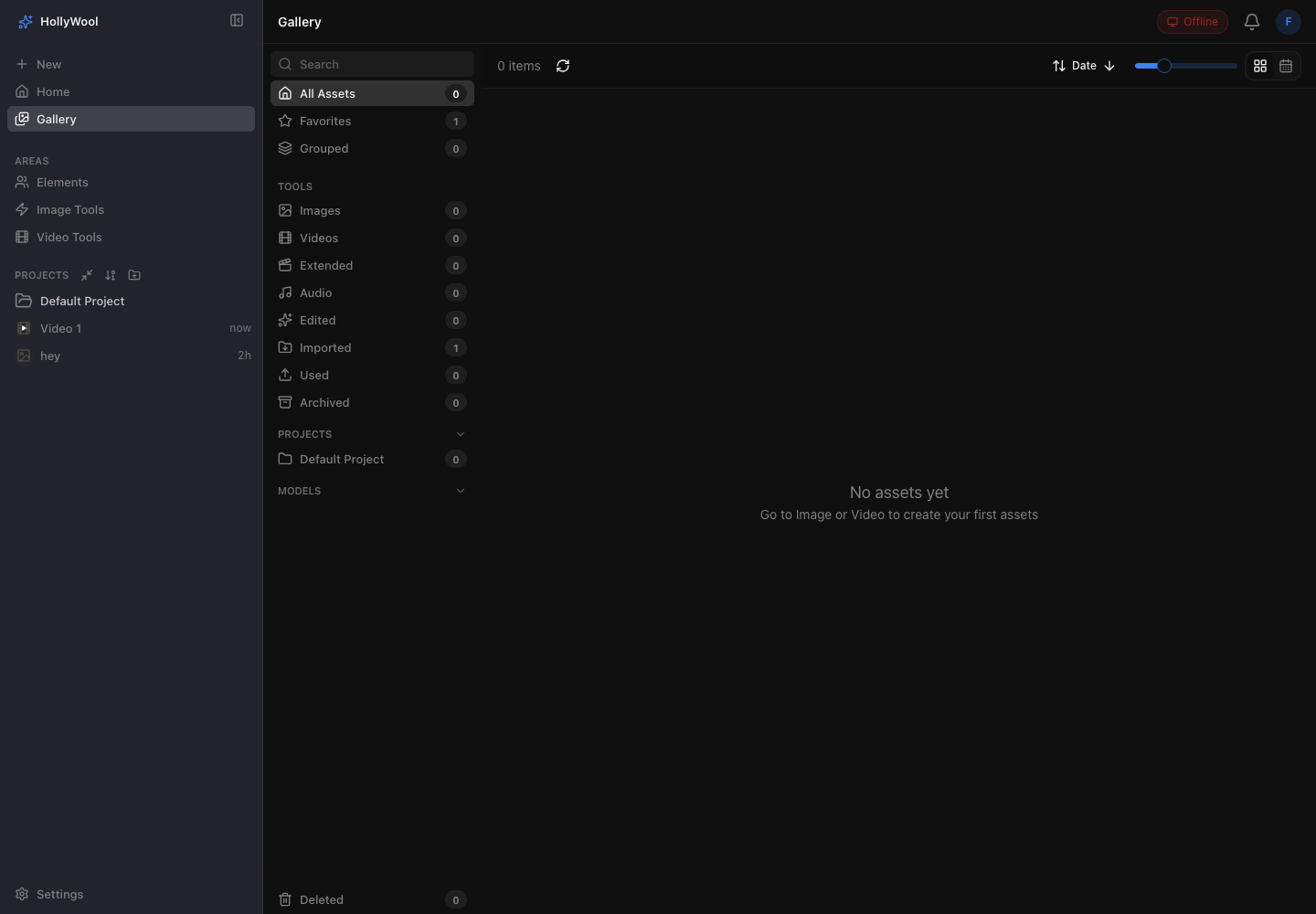Show Archived assets
This screenshot has width=1316, height=914.
(372, 402)
